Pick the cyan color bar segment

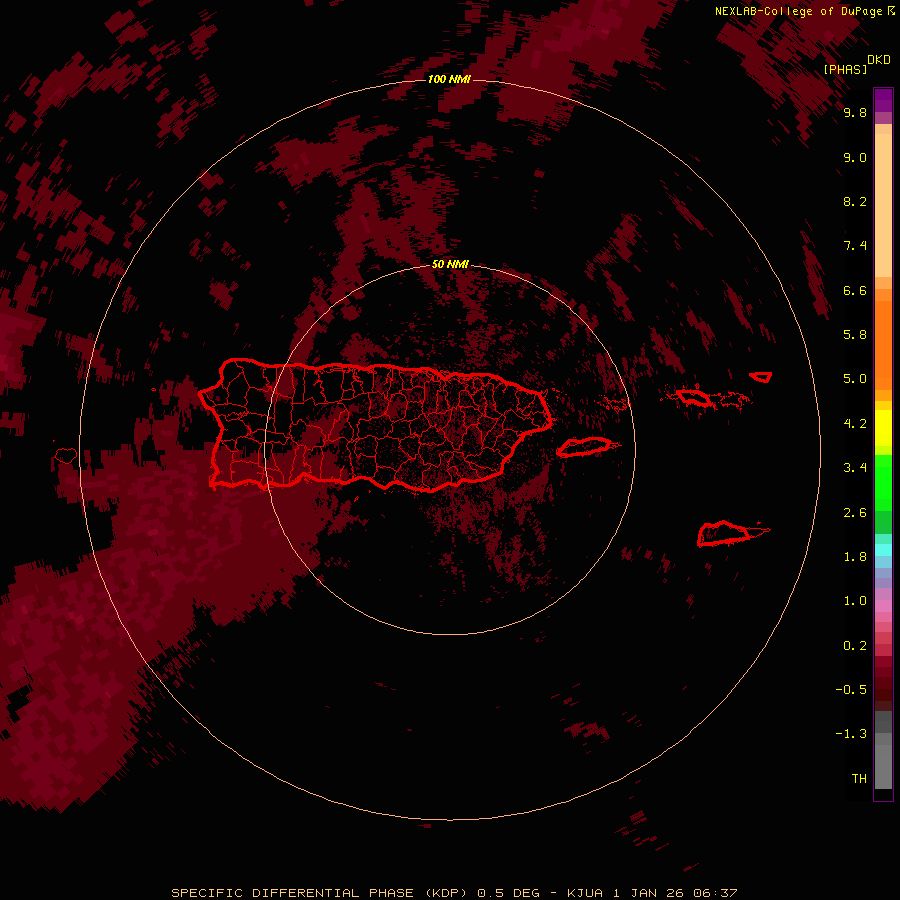coord(883,550)
